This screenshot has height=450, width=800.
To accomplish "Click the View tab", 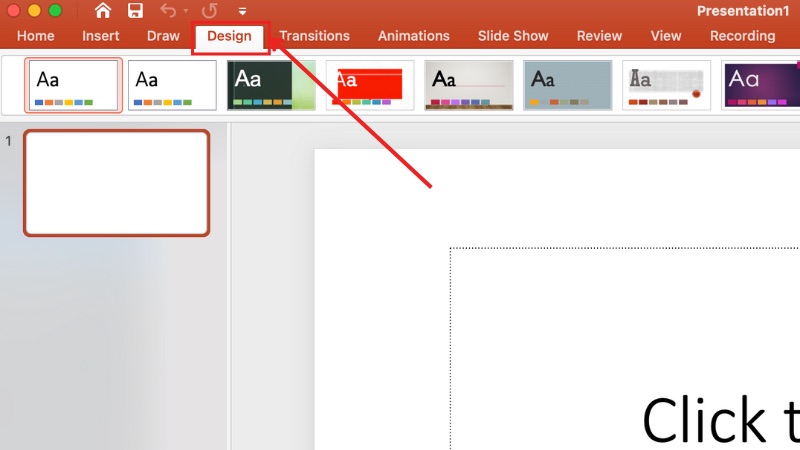I will click(666, 36).
